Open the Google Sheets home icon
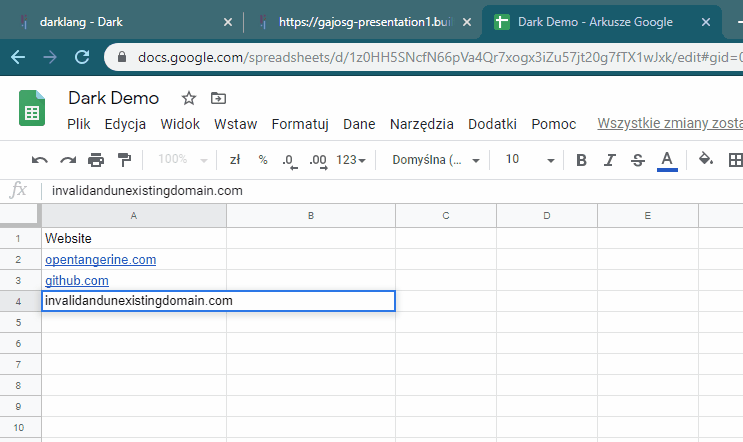 [x=32, y=108]
